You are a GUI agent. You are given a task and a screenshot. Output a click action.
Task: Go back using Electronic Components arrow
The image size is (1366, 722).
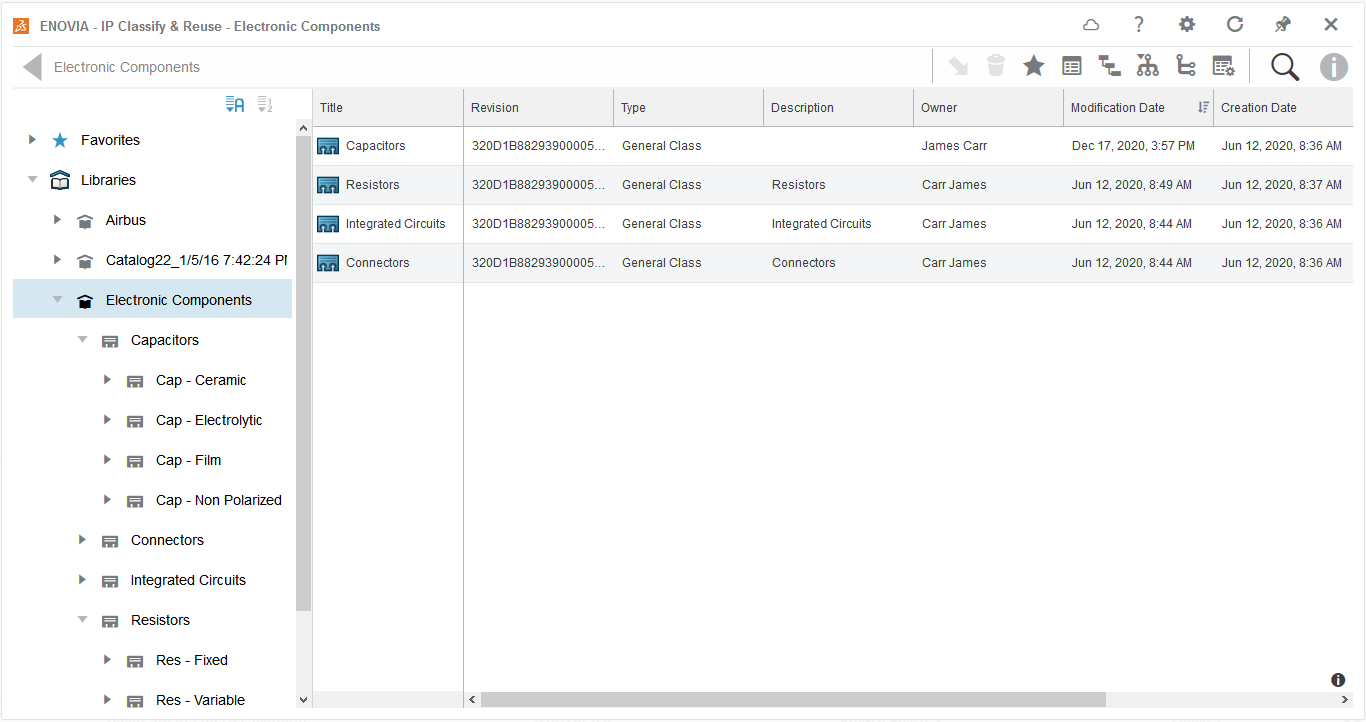pyautogui.click(x=32, y=67)
